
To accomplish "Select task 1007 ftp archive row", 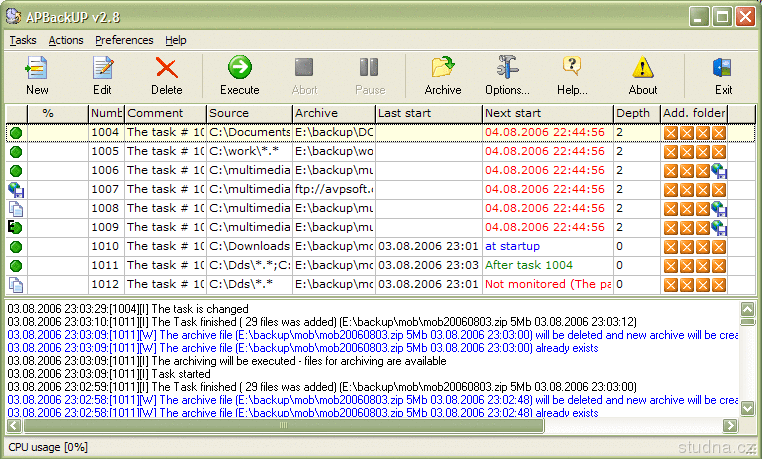I will (334, 189).
